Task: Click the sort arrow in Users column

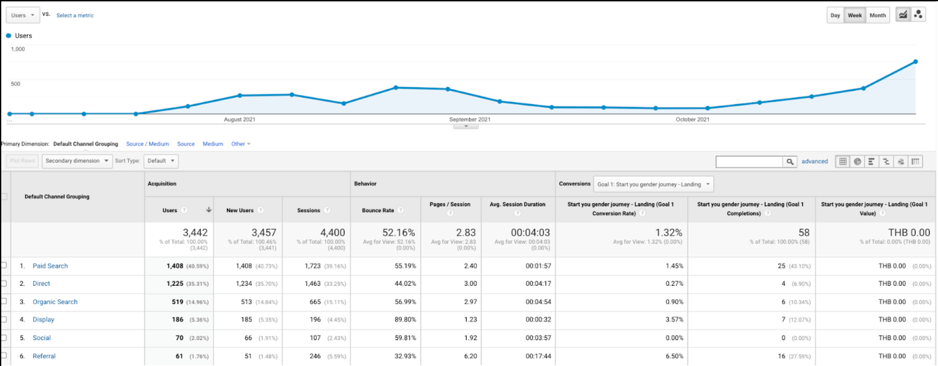Action: [x=208, y=210]
